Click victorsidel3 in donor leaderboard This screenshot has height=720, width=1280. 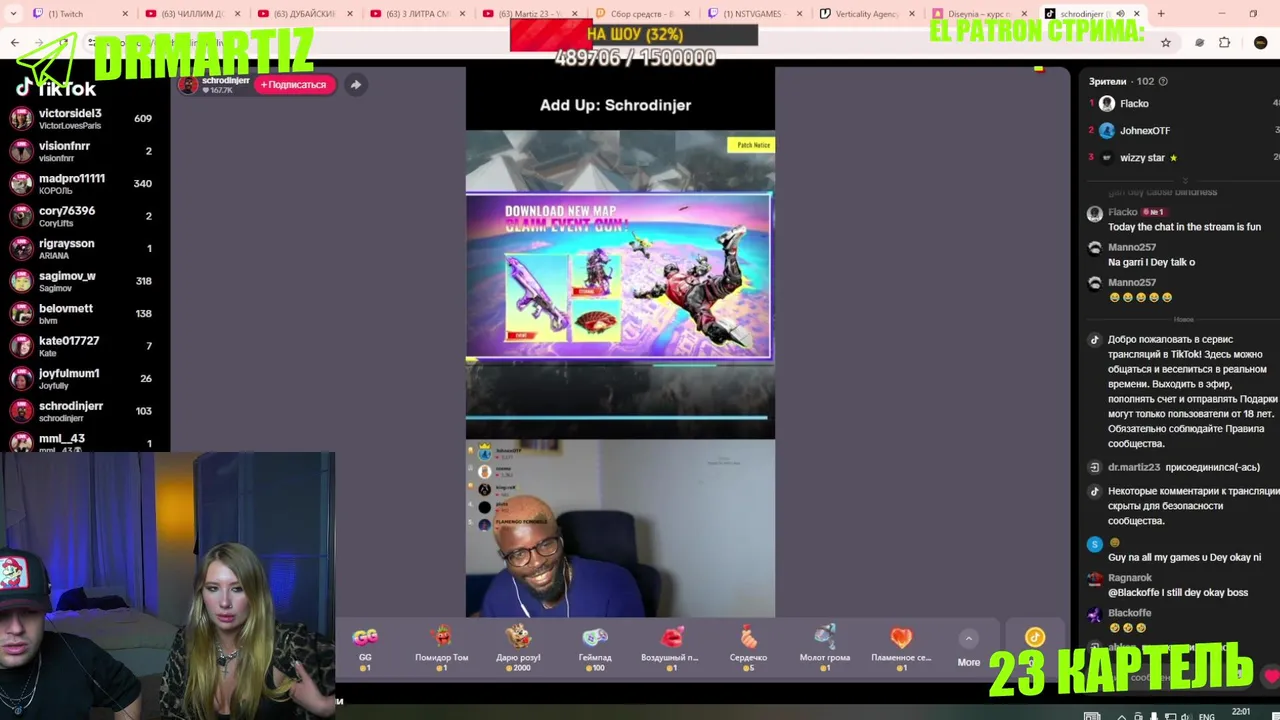pyautogui.click(x=80, y=119)
